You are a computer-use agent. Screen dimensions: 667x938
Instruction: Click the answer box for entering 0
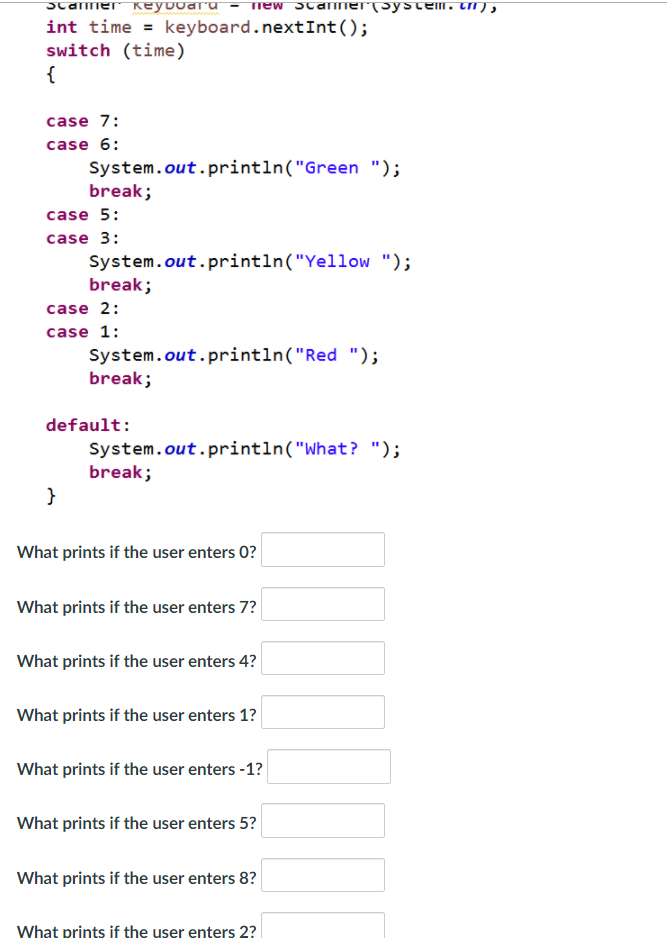click(x=322, y=549)
